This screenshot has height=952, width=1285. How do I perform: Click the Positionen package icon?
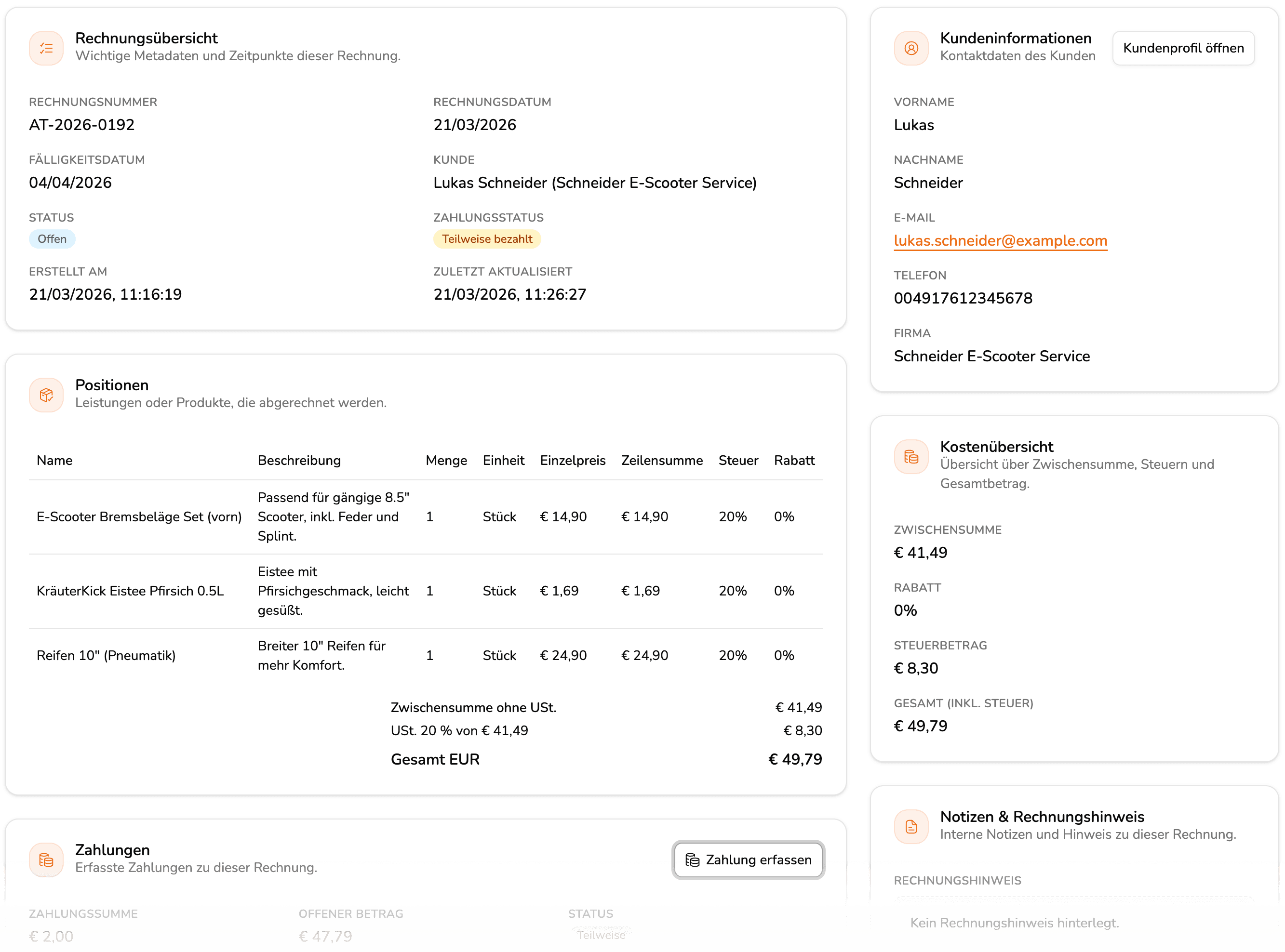46,395
